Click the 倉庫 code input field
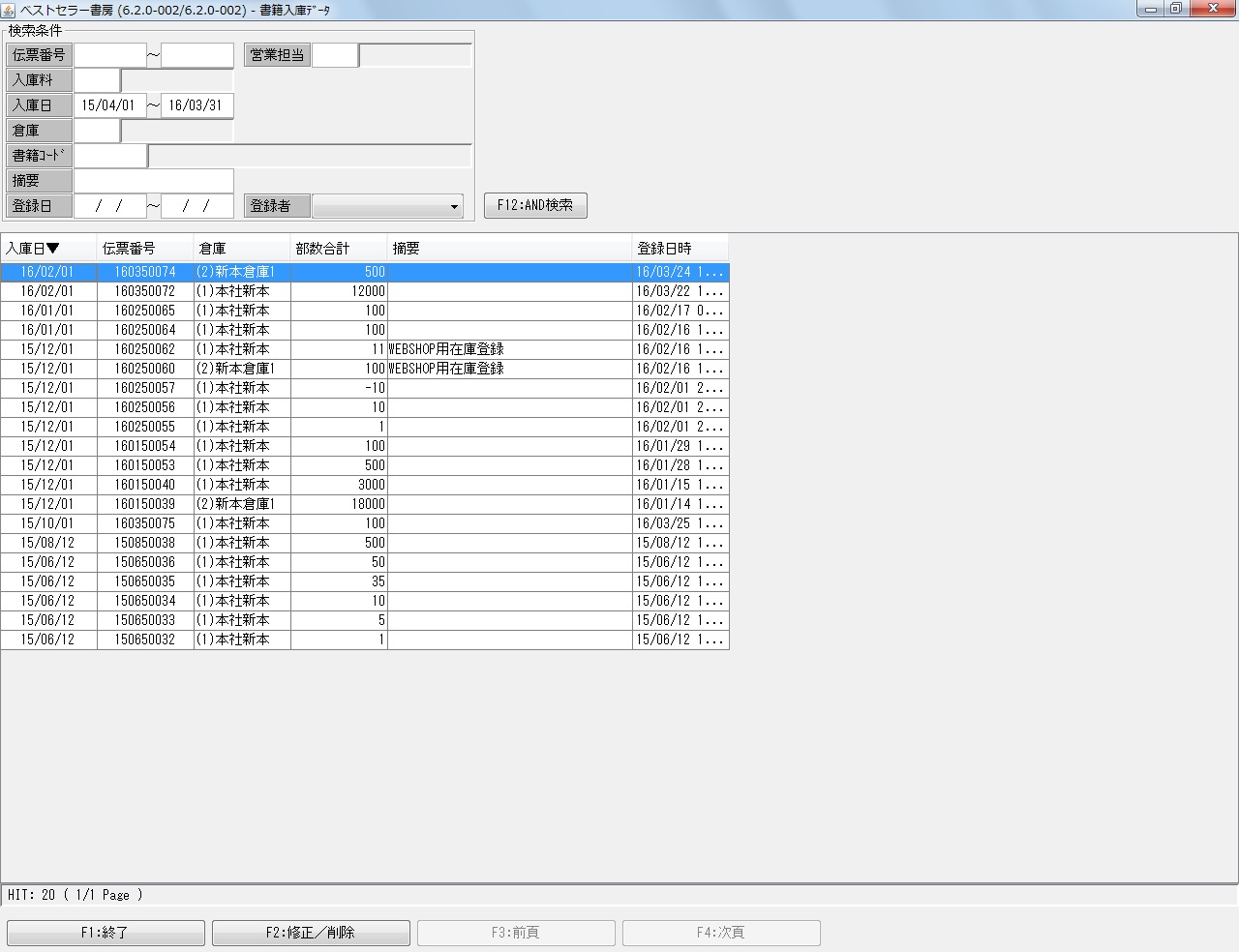Viewport: 1239px width, 952px height. coord(97,131)
